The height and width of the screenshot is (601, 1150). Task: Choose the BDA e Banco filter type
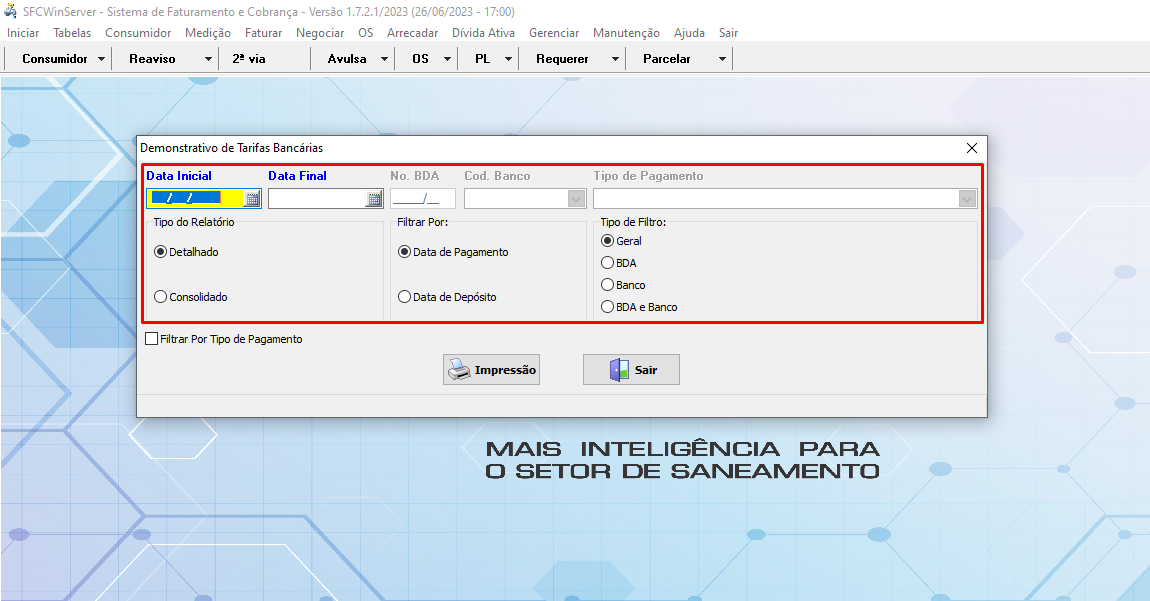click(x=607, y=307)
